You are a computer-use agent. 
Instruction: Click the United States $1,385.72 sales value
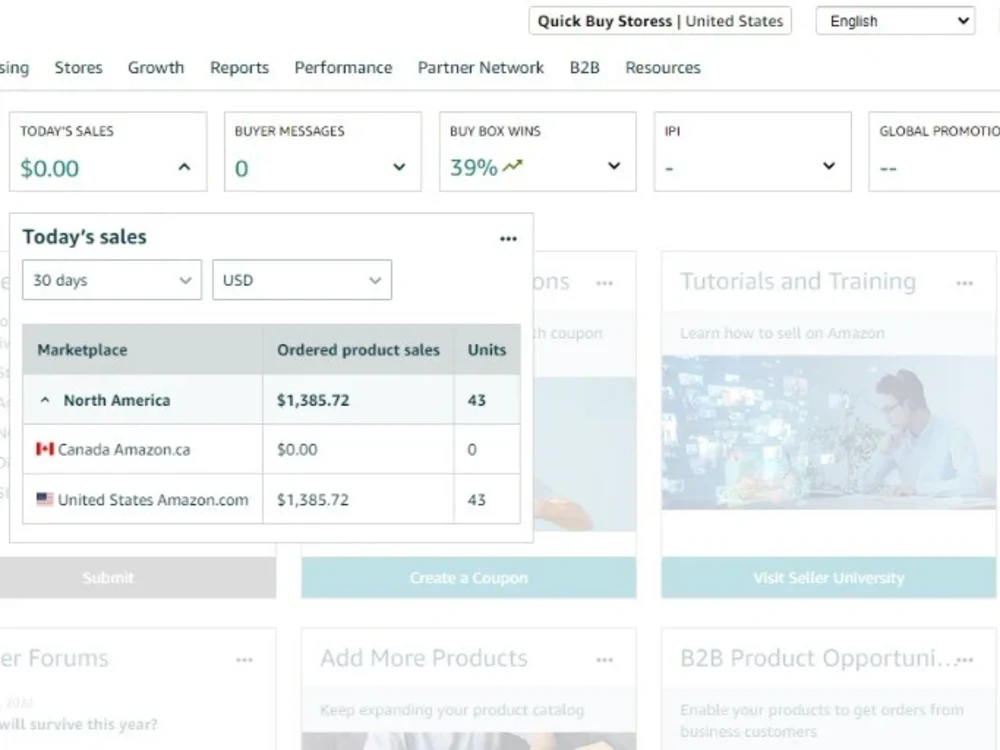tap(313, 499)
